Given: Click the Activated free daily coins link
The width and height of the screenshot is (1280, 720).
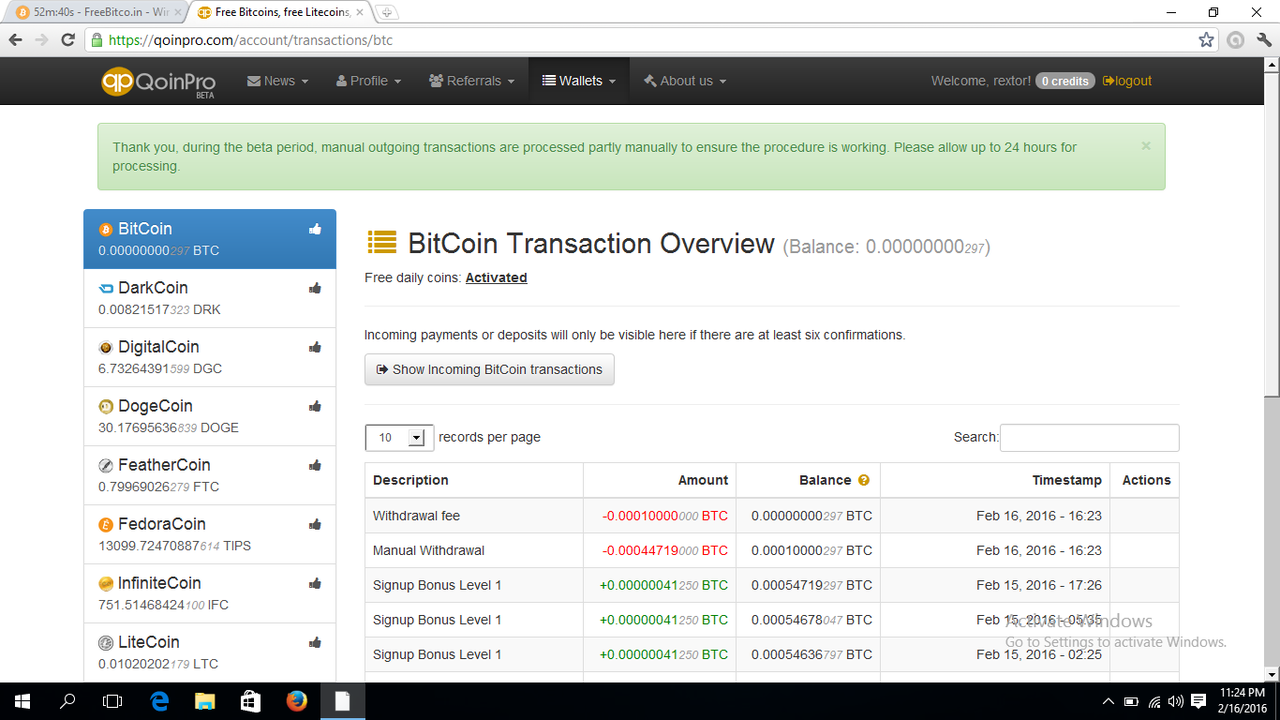Looking at the screenshot, I should 496,278.
